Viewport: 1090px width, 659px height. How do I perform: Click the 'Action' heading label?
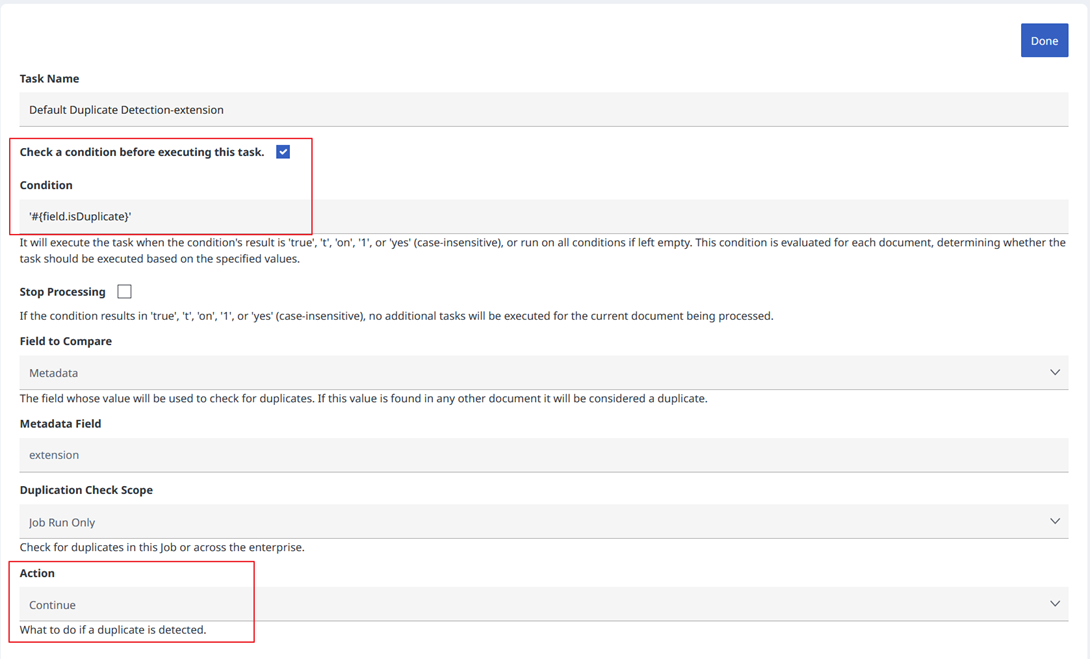(37, 573)
